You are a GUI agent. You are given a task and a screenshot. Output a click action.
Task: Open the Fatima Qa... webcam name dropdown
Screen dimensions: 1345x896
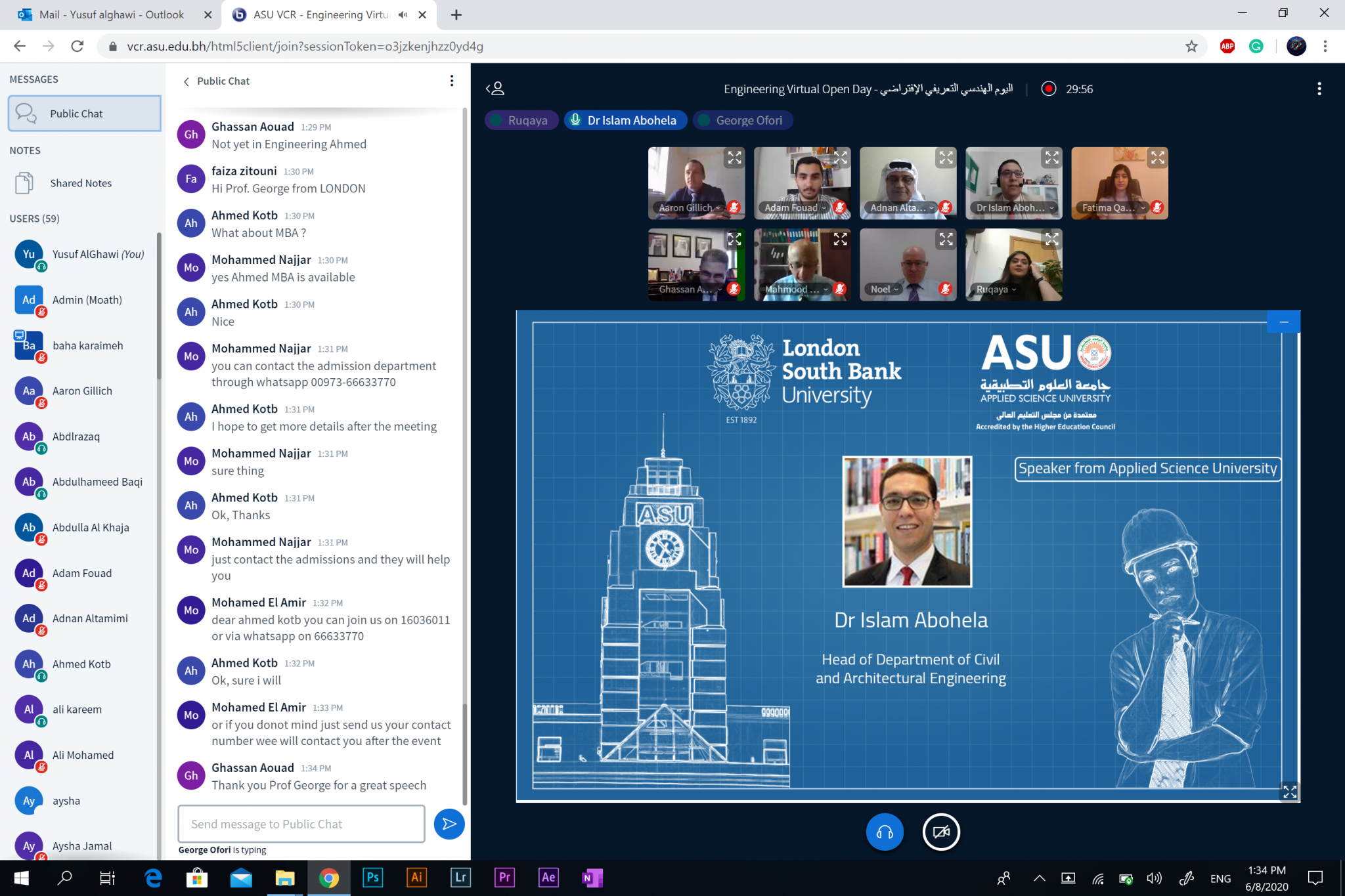(1114, 207)
